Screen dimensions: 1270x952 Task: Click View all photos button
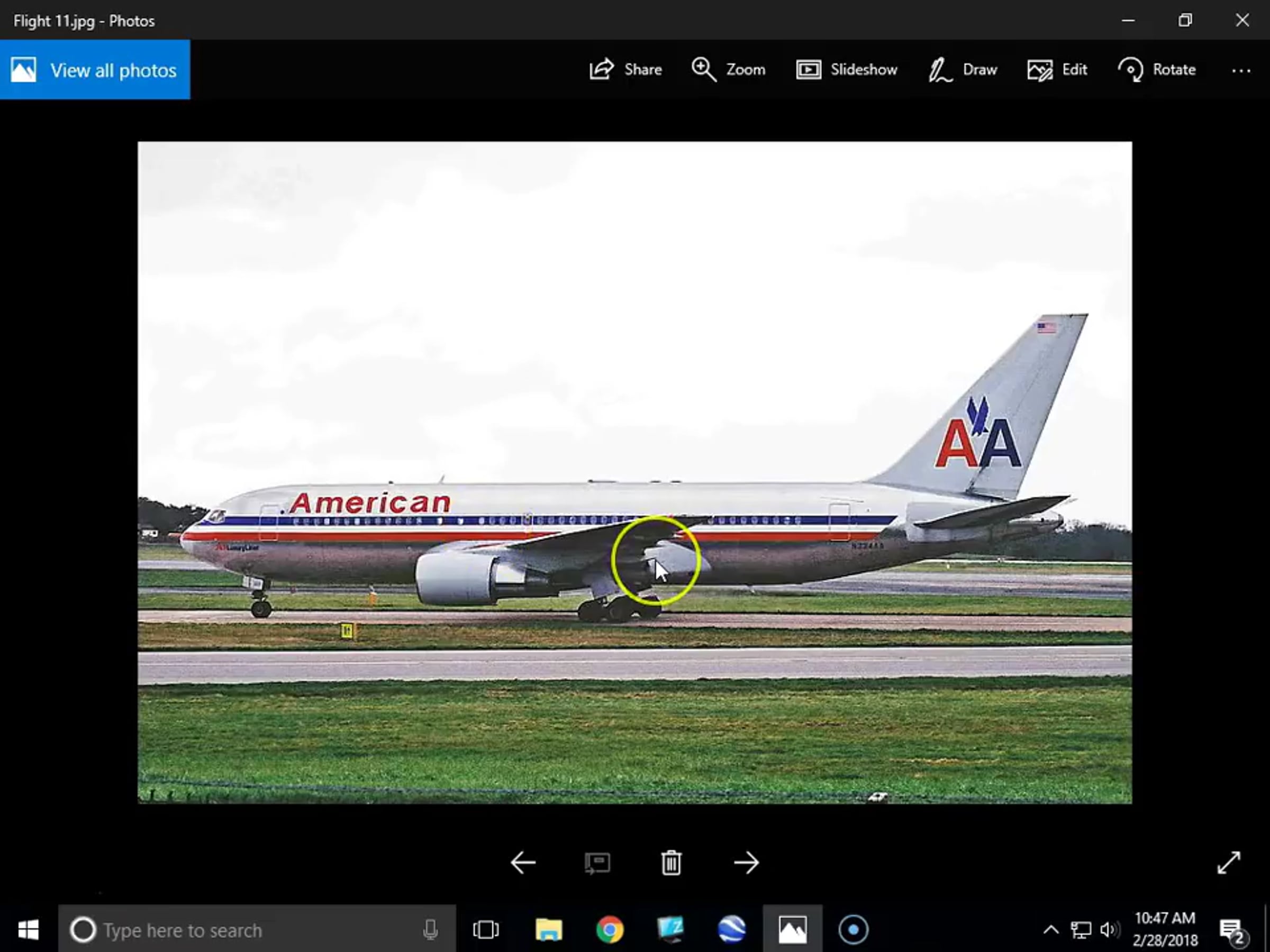(x=95, y=69)
